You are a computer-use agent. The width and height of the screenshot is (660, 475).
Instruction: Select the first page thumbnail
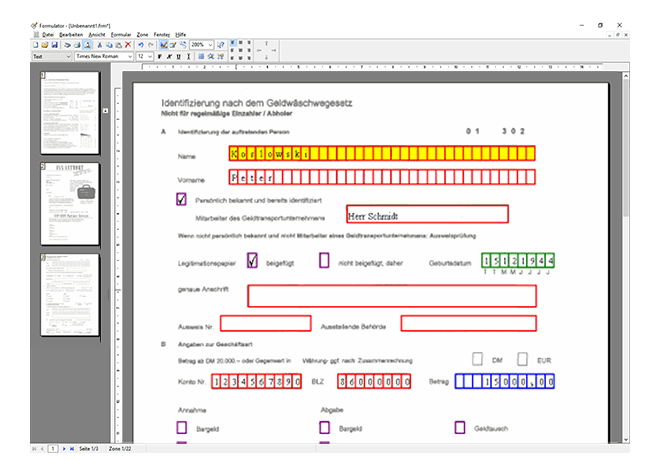coord(70,112)
